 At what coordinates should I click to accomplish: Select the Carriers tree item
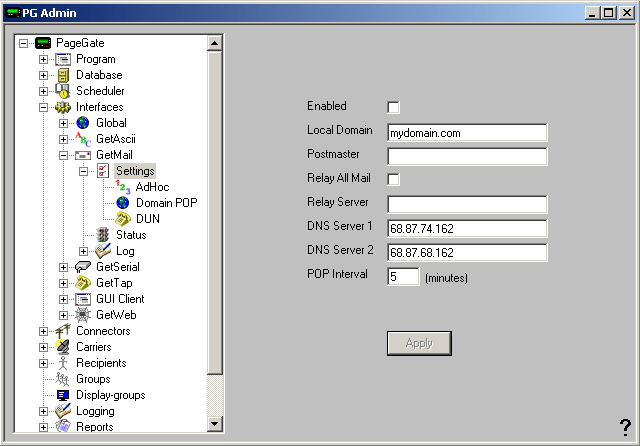pyautogui.click(x=94, y=347)
